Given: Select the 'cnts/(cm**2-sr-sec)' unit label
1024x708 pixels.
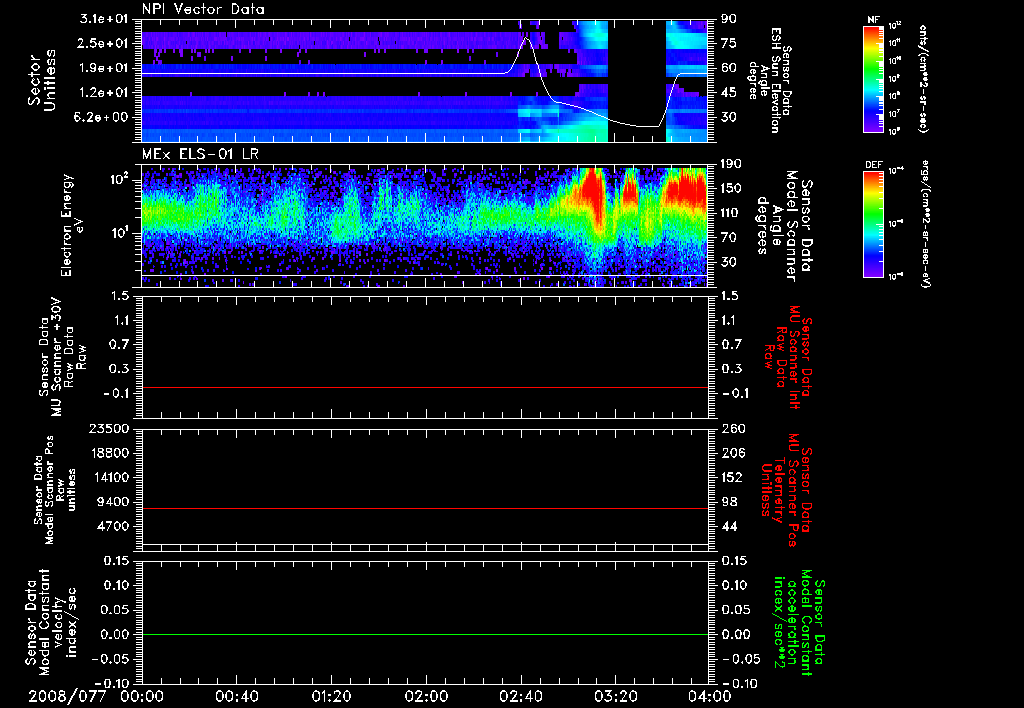Looking at the screenshot, I should point(923,78).
